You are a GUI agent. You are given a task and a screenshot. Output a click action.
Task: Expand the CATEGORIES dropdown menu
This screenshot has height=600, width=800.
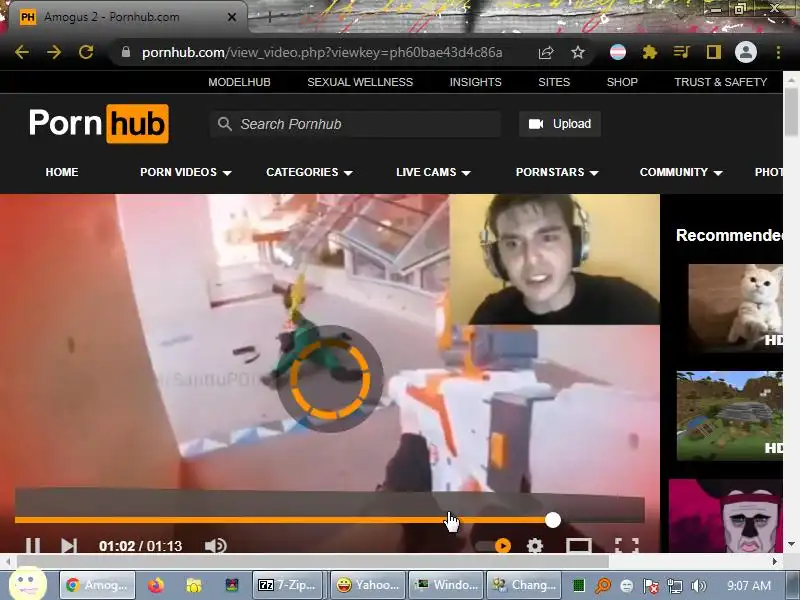(x=309, y=172)
